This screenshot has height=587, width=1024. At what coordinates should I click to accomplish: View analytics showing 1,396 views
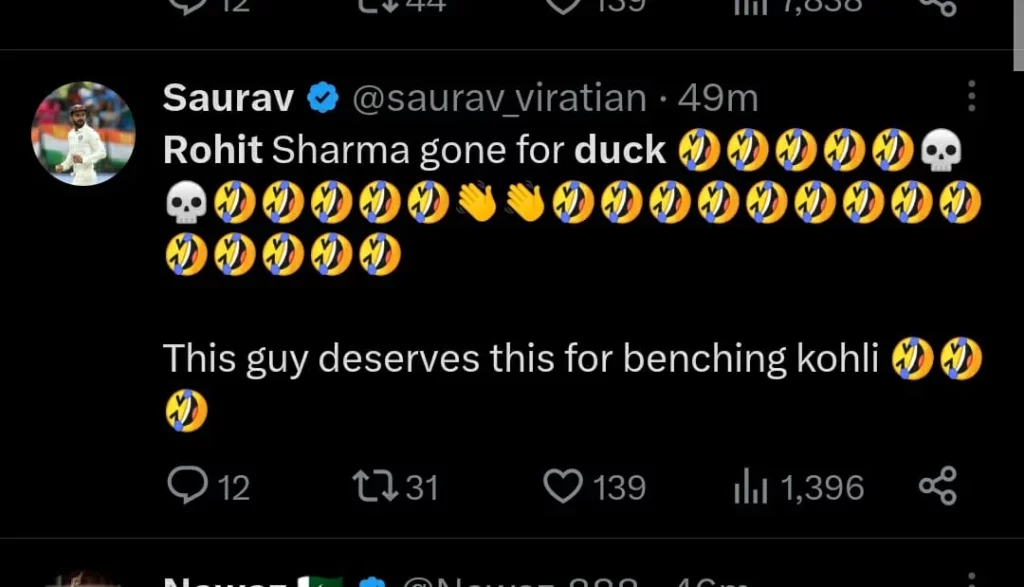[x=750, y=487]
